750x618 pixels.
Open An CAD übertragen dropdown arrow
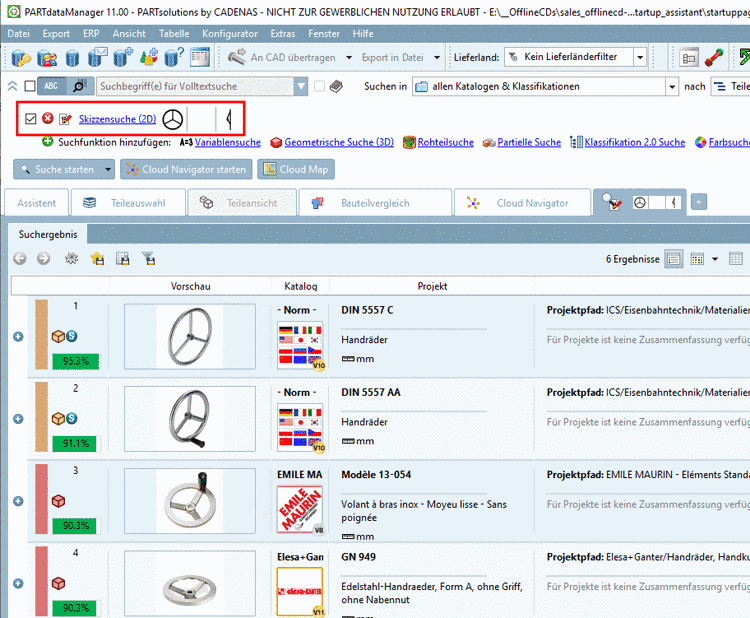coord(349,57)
